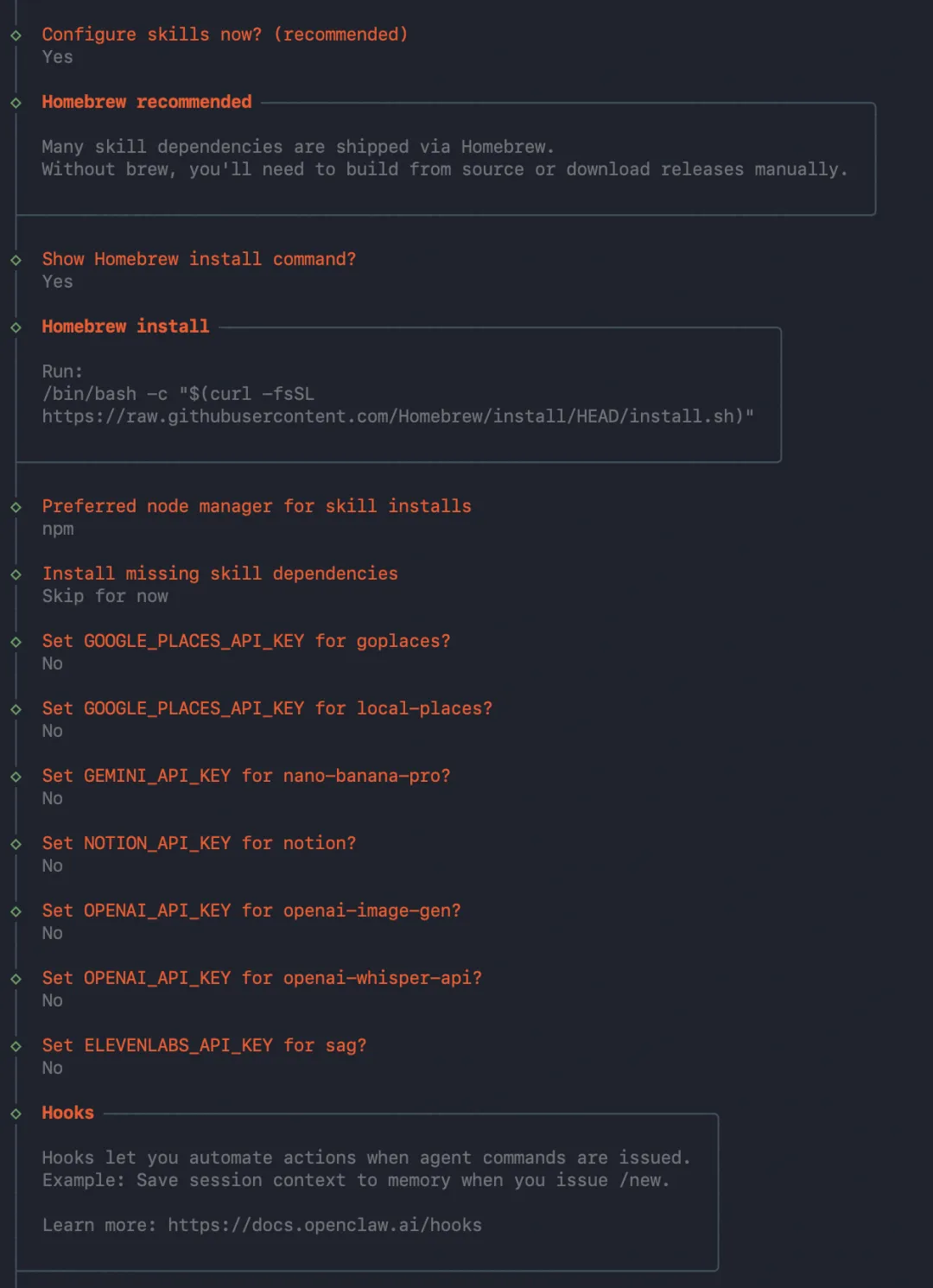Select the Homebrew install heading

click(125, 327)
